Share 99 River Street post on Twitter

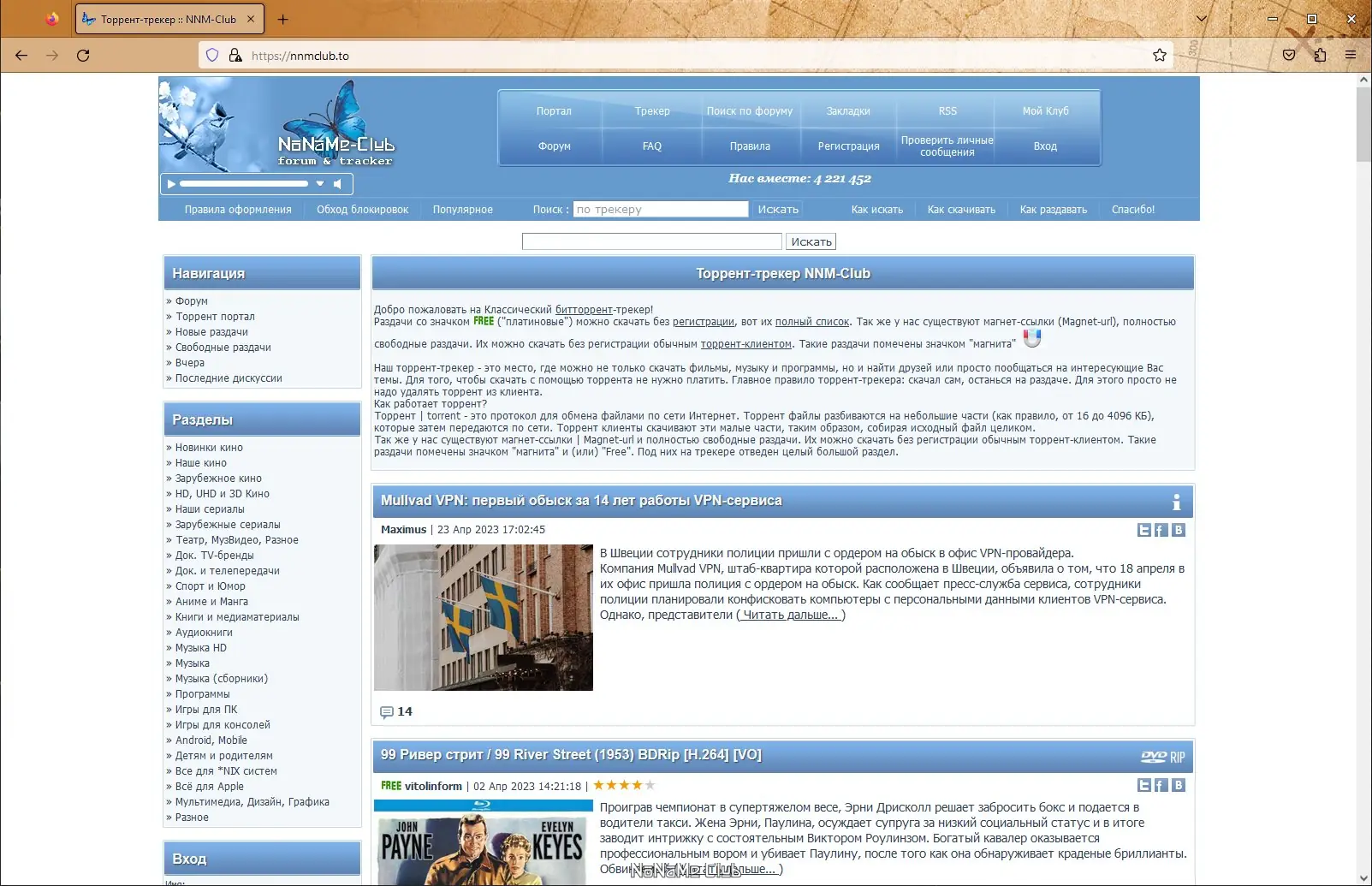pos(1143,785)
